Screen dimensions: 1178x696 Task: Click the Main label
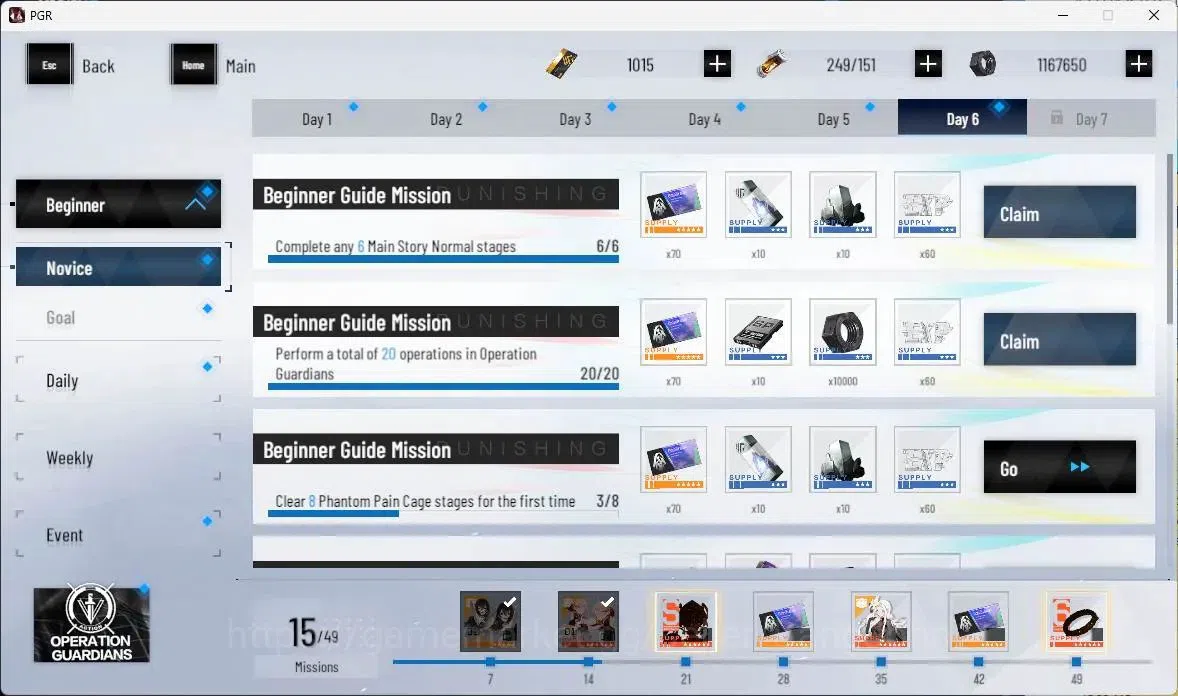point(240,66)
